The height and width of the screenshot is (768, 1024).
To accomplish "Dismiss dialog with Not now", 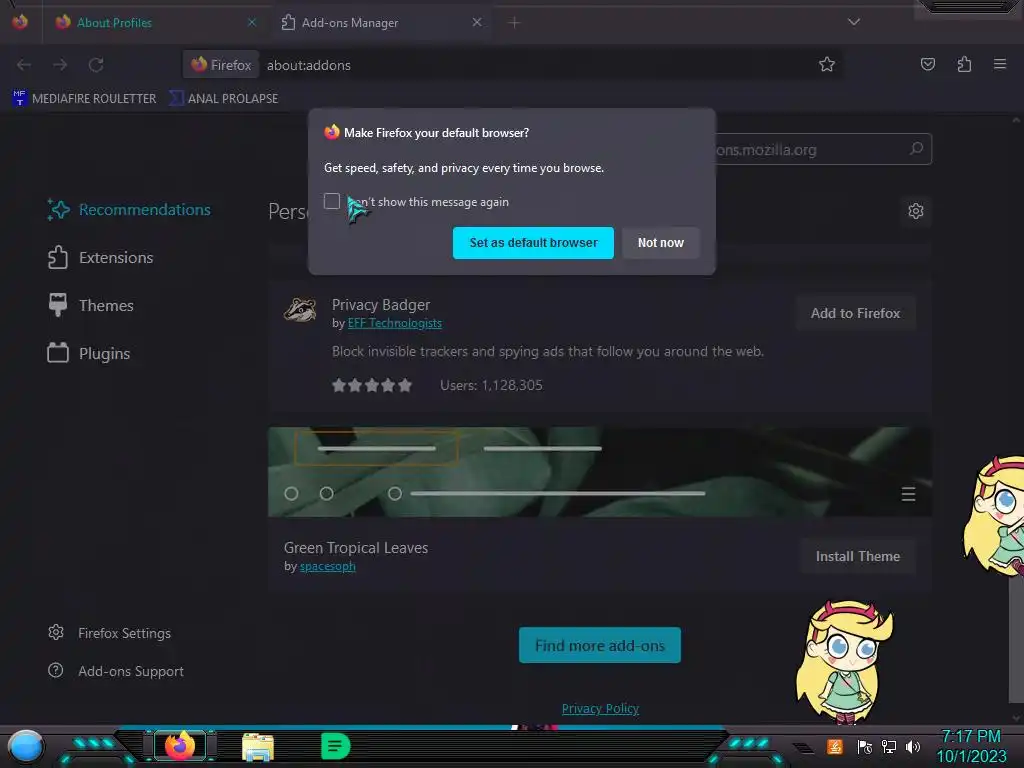I will coord(660,243).
